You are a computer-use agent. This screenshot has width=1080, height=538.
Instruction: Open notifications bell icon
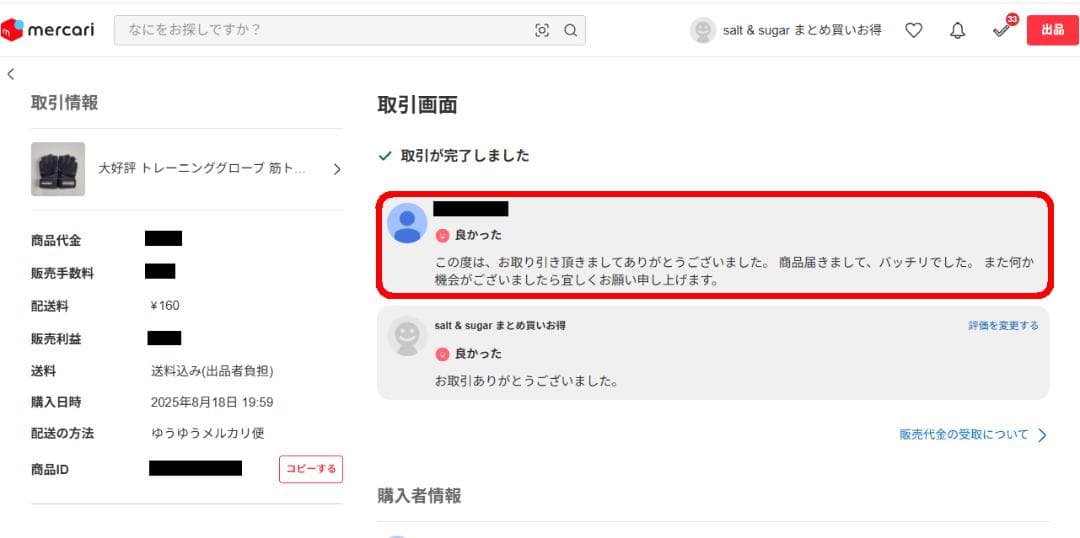coord(957,30)
